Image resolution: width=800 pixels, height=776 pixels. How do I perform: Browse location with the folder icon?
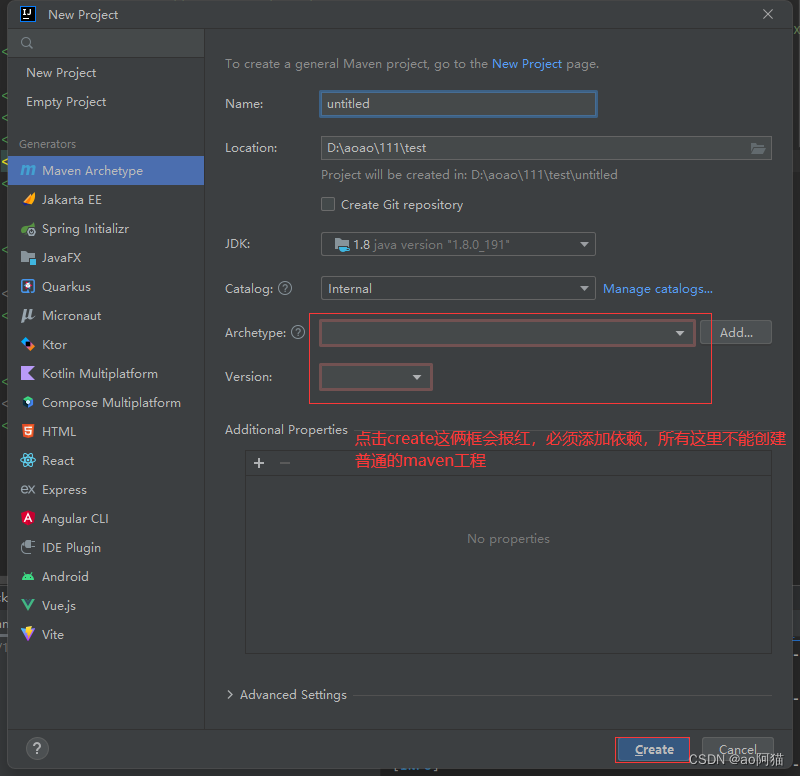[758, 148]
